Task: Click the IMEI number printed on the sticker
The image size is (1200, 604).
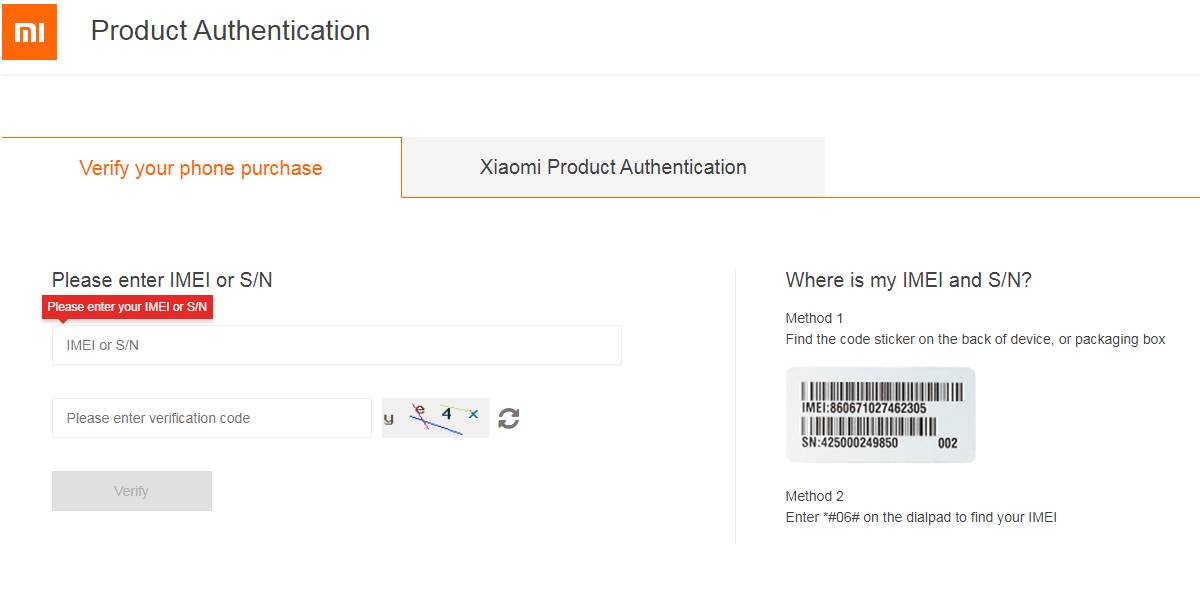Action: point(864,408)
